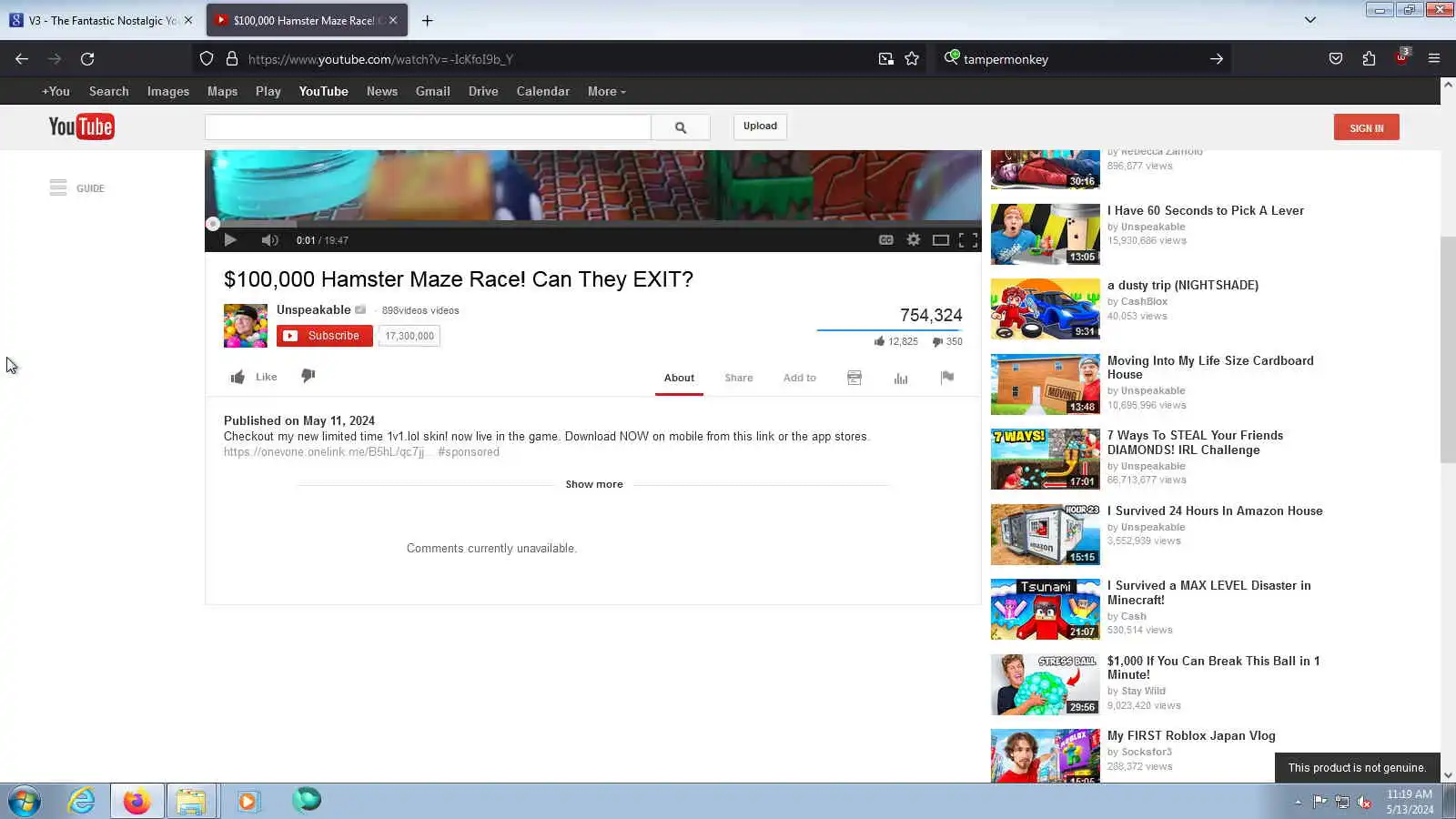Image resolution: width=1456 pixels, height=819 pixels.
Task: List all tabs dropdown arrow
Action: tap(1310, 20)
